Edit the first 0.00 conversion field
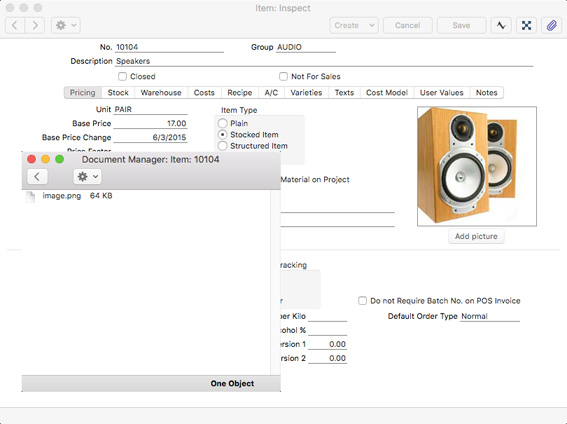Viewport: 567px width, 424px height. 328,344
